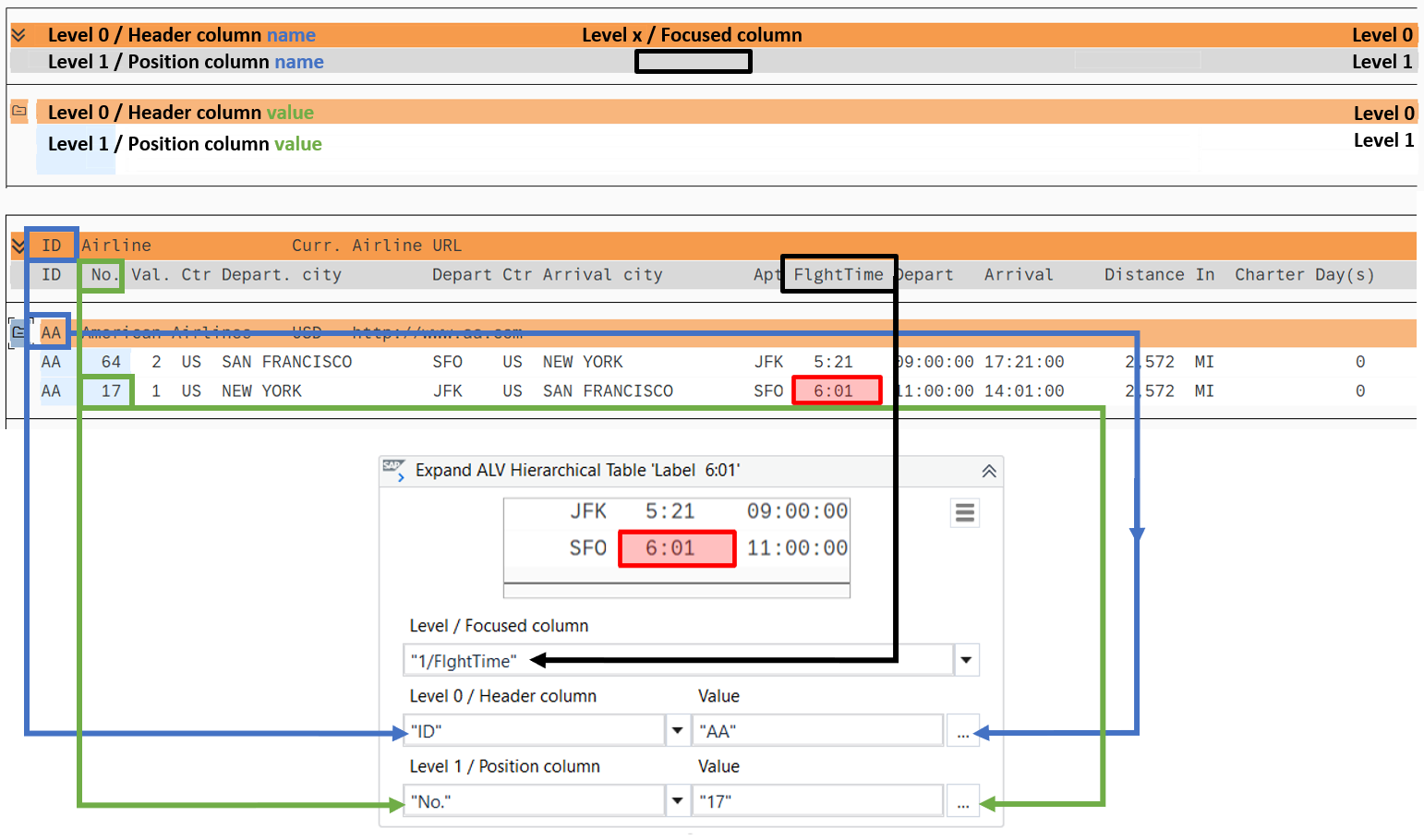The image size is (1424, 840).
Task: Click the Level 1 / Position column name label
Action: [186, 62]
